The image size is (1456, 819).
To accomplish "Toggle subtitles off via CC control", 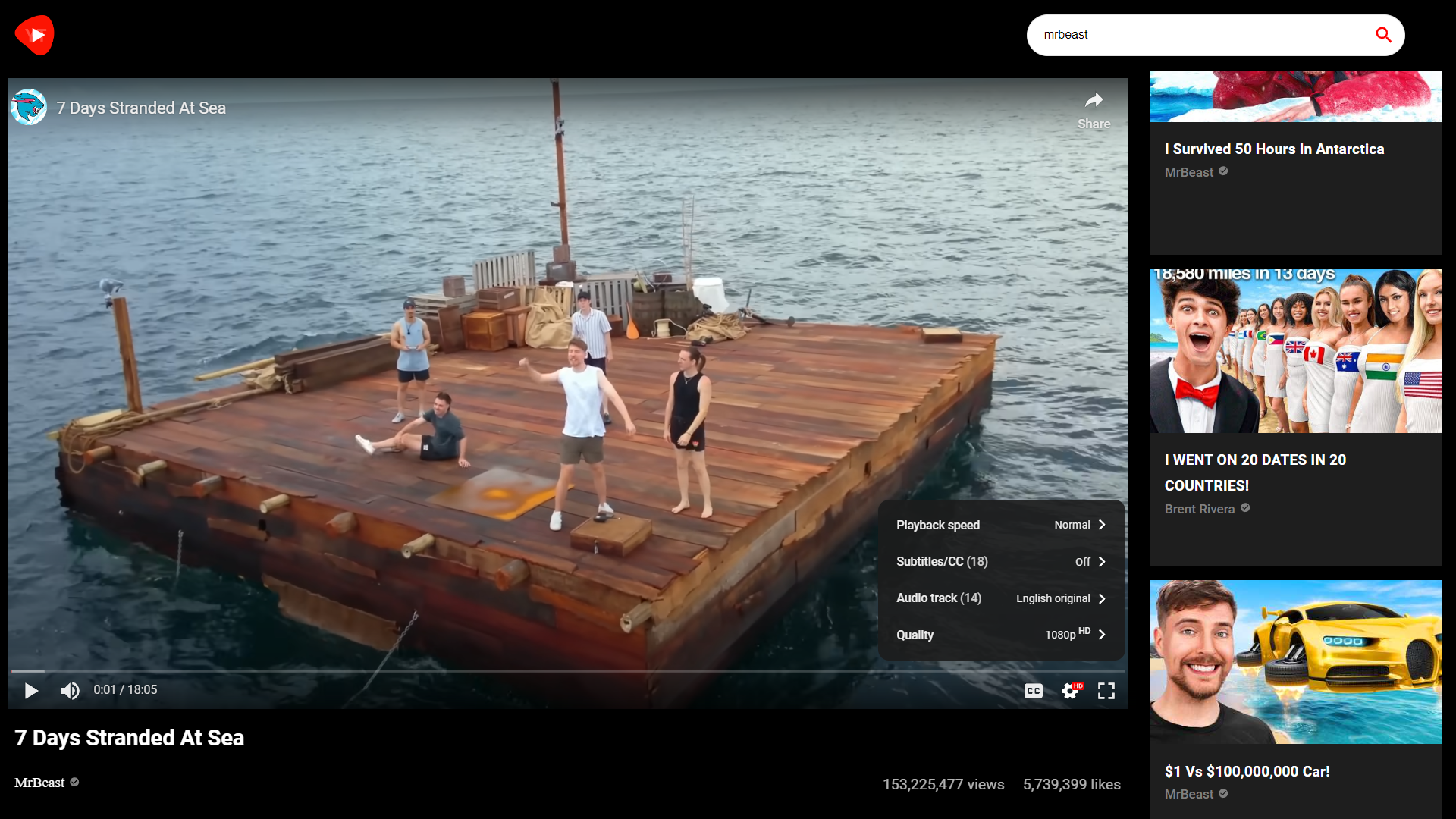I will point(1033,690).
